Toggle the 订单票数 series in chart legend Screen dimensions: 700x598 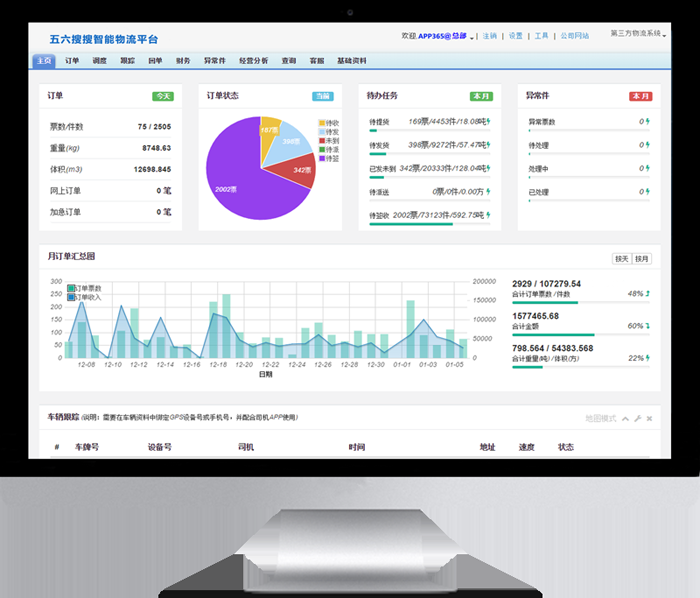coord(72,288)
